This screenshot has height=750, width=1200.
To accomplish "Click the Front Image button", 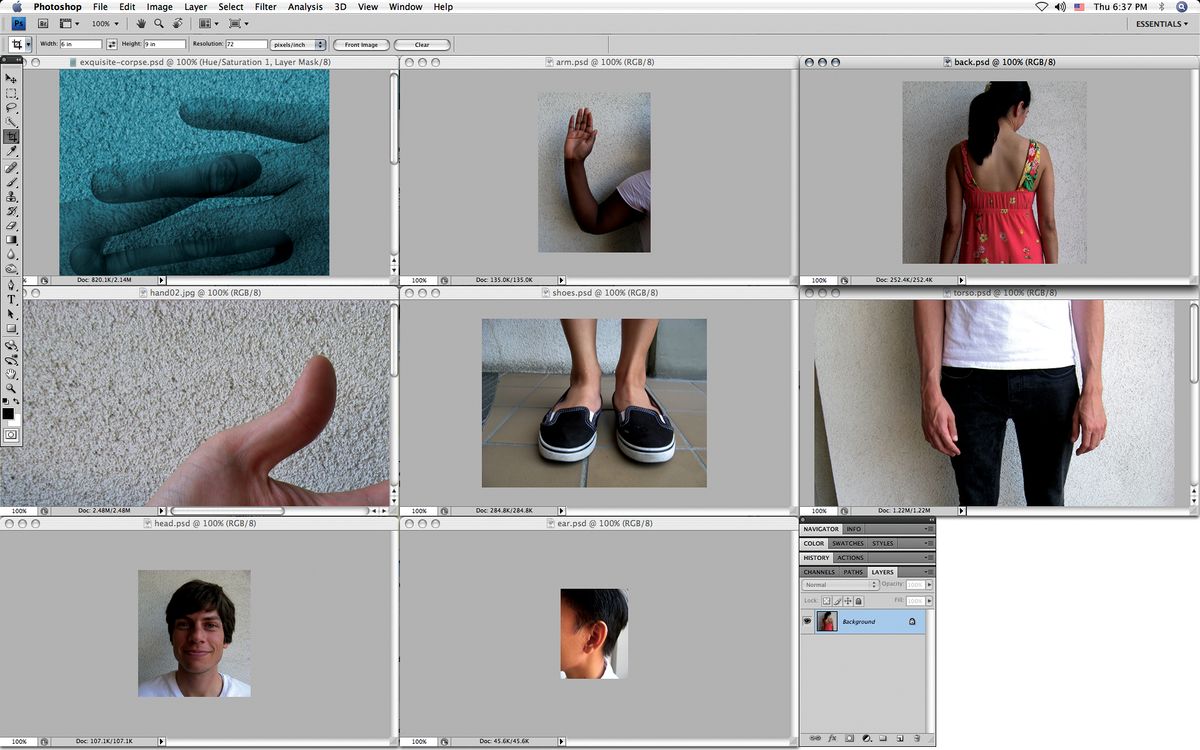I will 361,44.
